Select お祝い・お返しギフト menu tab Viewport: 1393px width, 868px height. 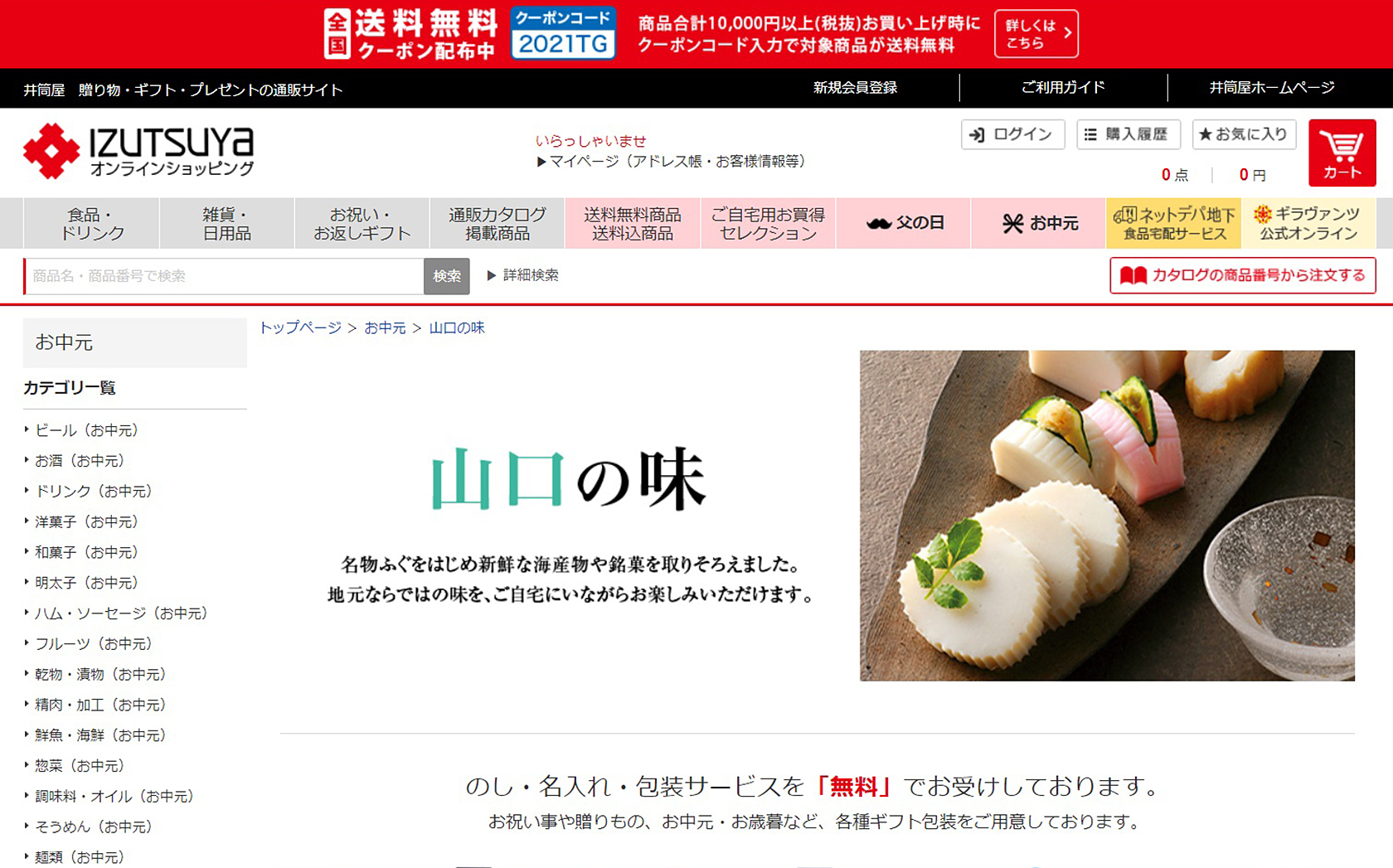(x=362, y=223)
